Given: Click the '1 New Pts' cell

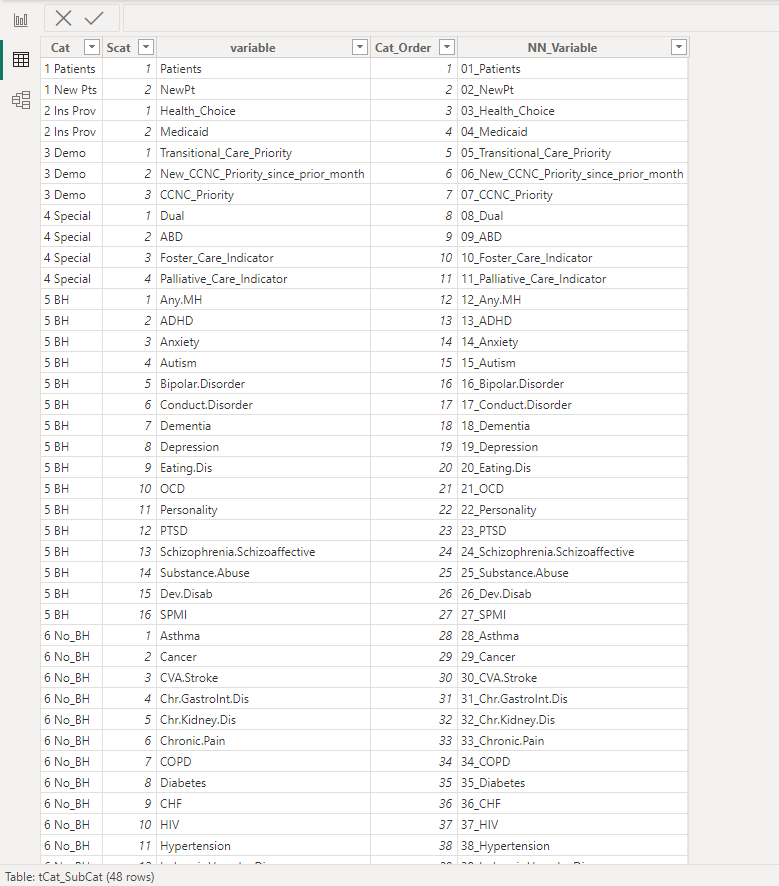Looking at the screenshot, I should click(71, 90).
